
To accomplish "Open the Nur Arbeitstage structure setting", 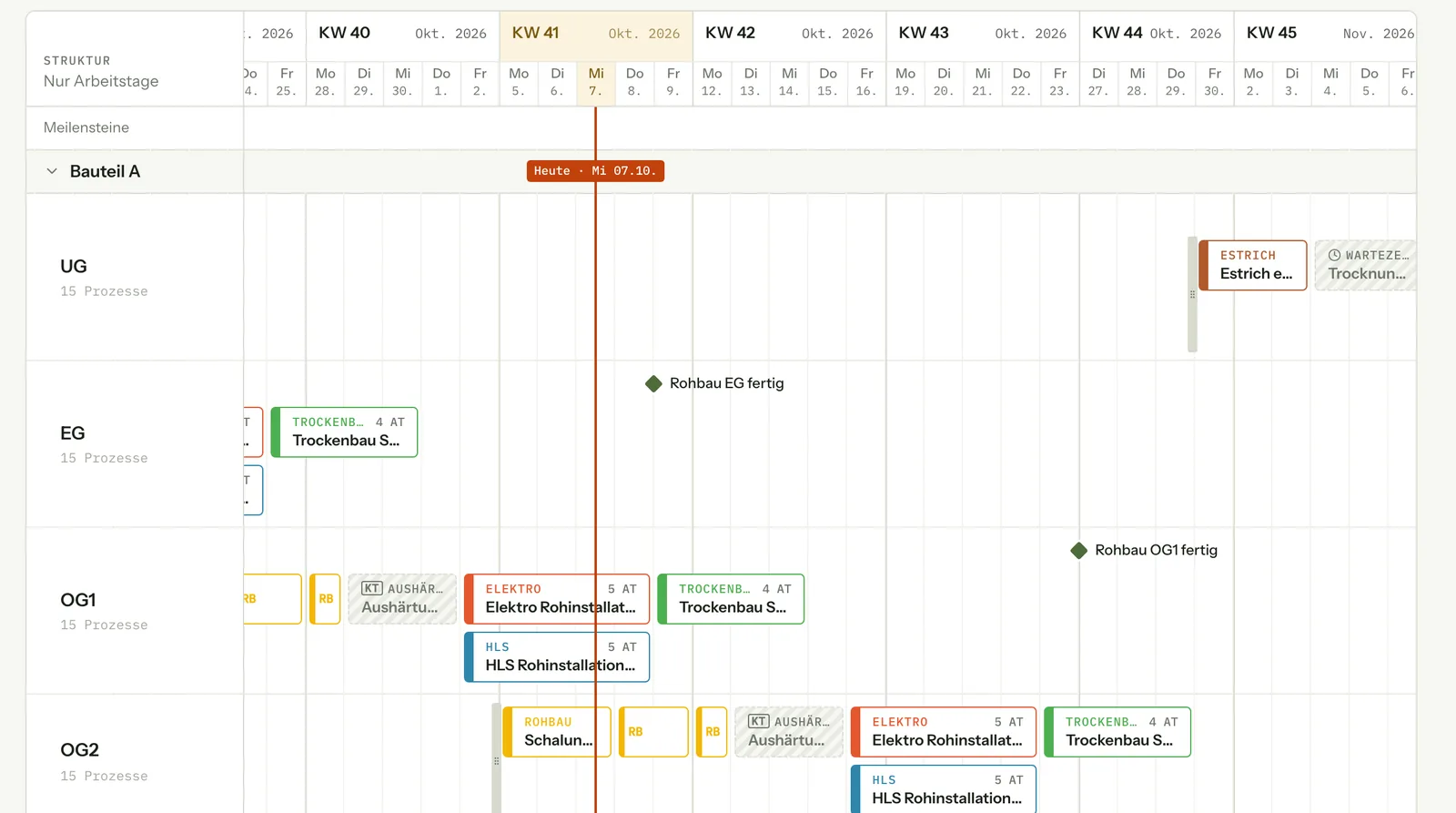I will [x=101, y=81].
